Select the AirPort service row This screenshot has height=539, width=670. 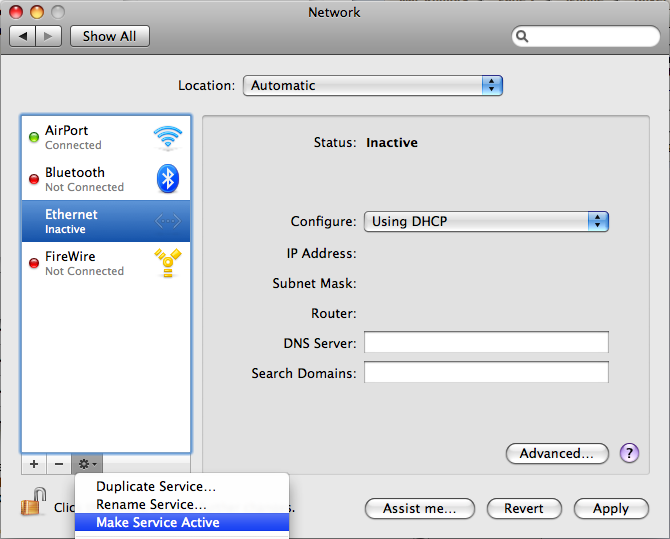[x=106, y=137]
